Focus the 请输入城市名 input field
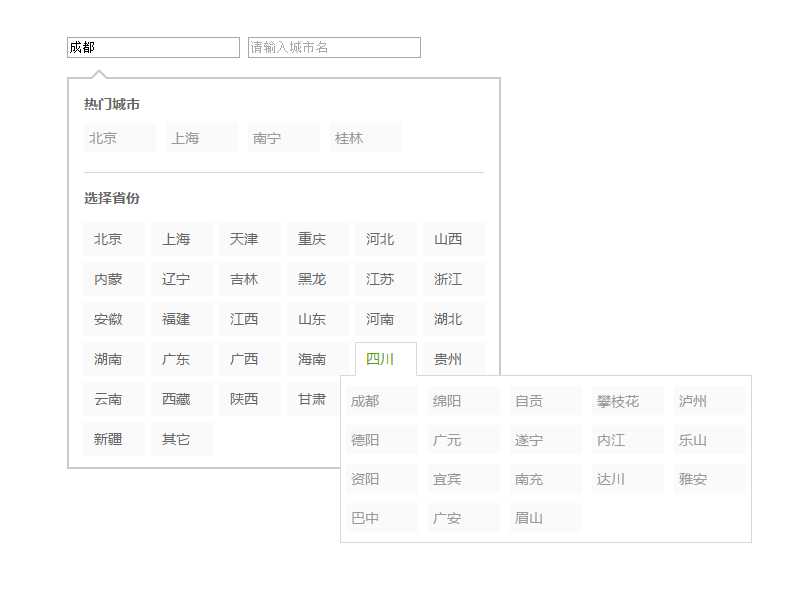Screen dimensions: 802x597 coord(335,48)
